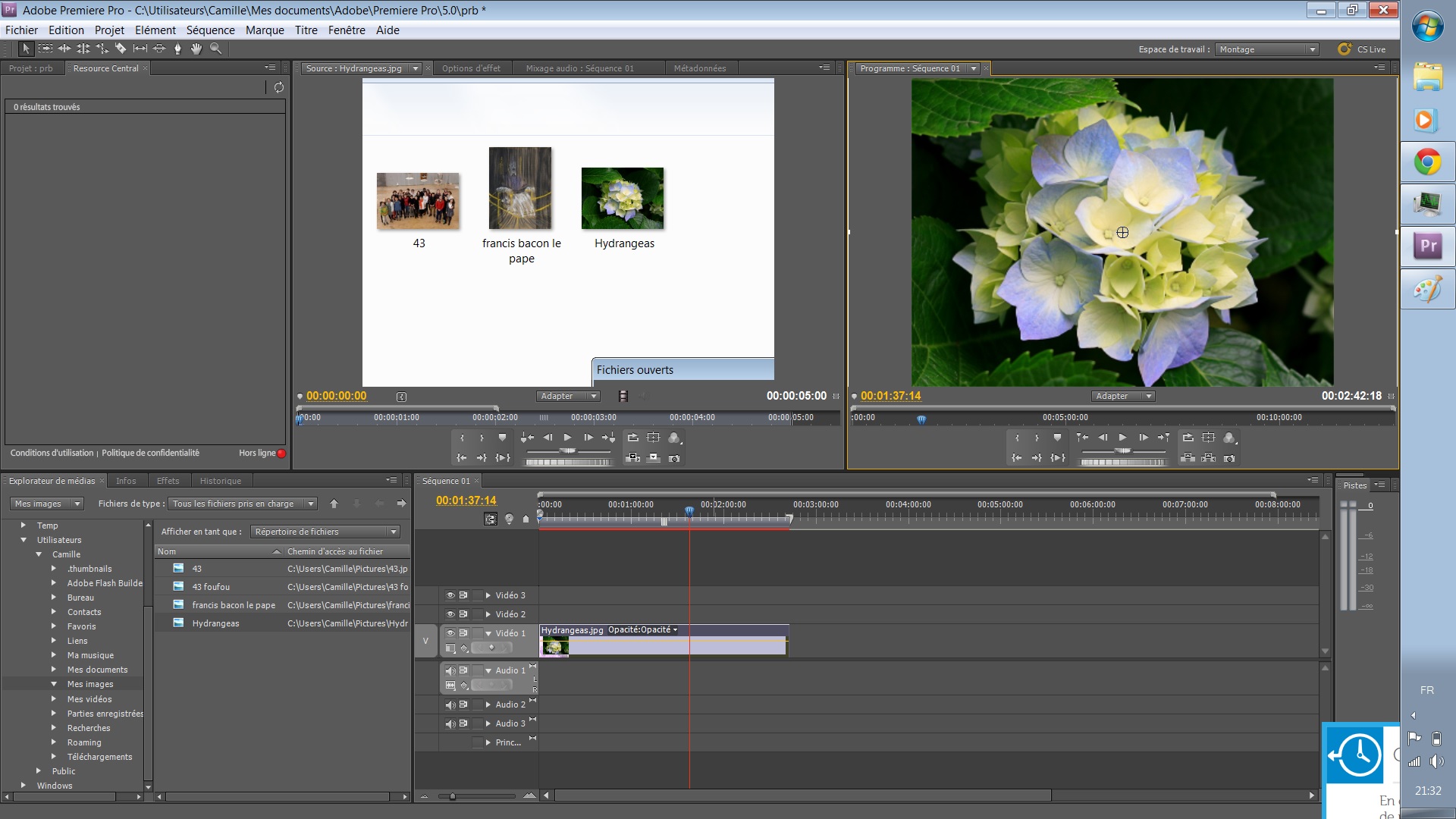The width and height of the screenshot is (1456, 819).
Task: Open Sequence 01 panel menu
Action: [x=1313, y=480]
